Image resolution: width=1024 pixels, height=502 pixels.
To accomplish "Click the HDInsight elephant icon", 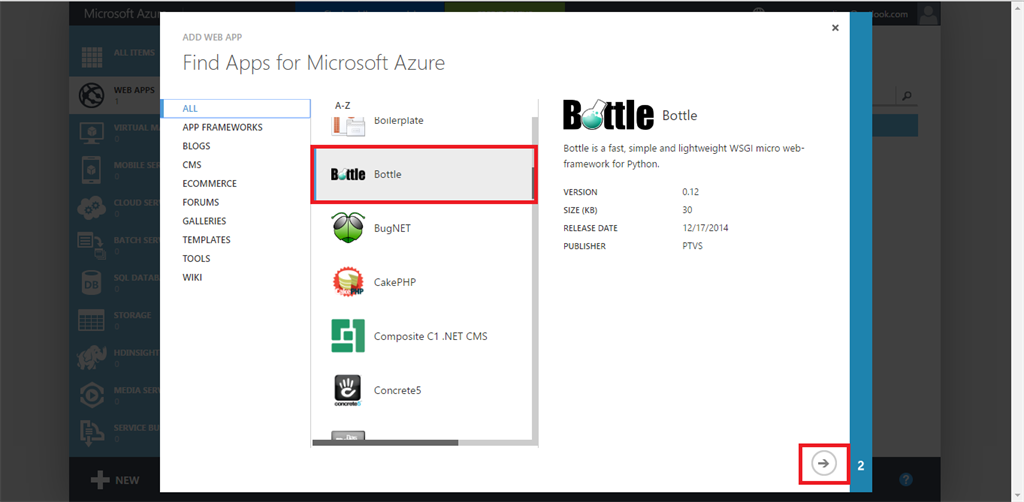I will point(92,358).
